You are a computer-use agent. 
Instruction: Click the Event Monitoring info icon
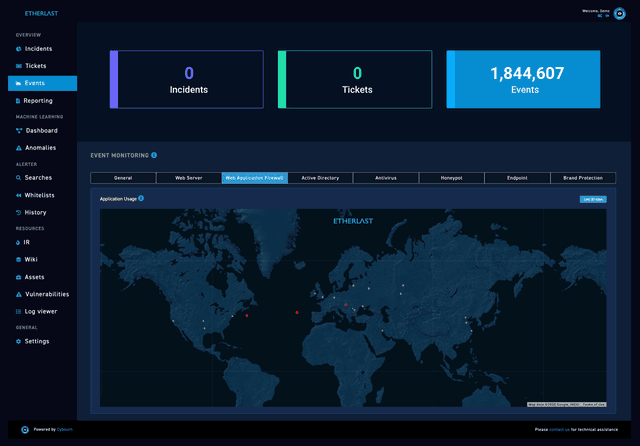(x=154, y=155)
